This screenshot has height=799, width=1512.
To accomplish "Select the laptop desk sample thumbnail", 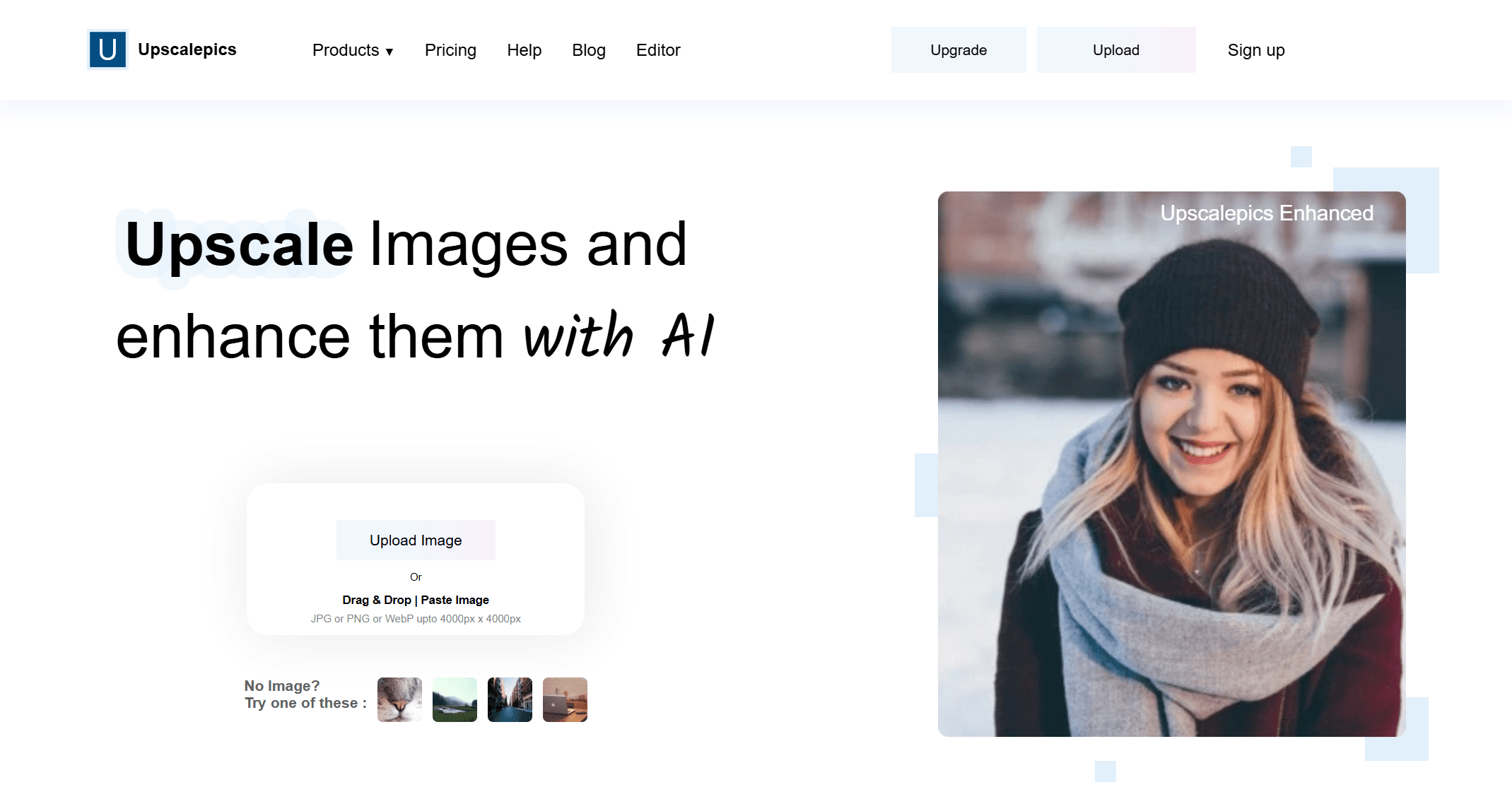I will pyautogui.click(x=565, y=699).
